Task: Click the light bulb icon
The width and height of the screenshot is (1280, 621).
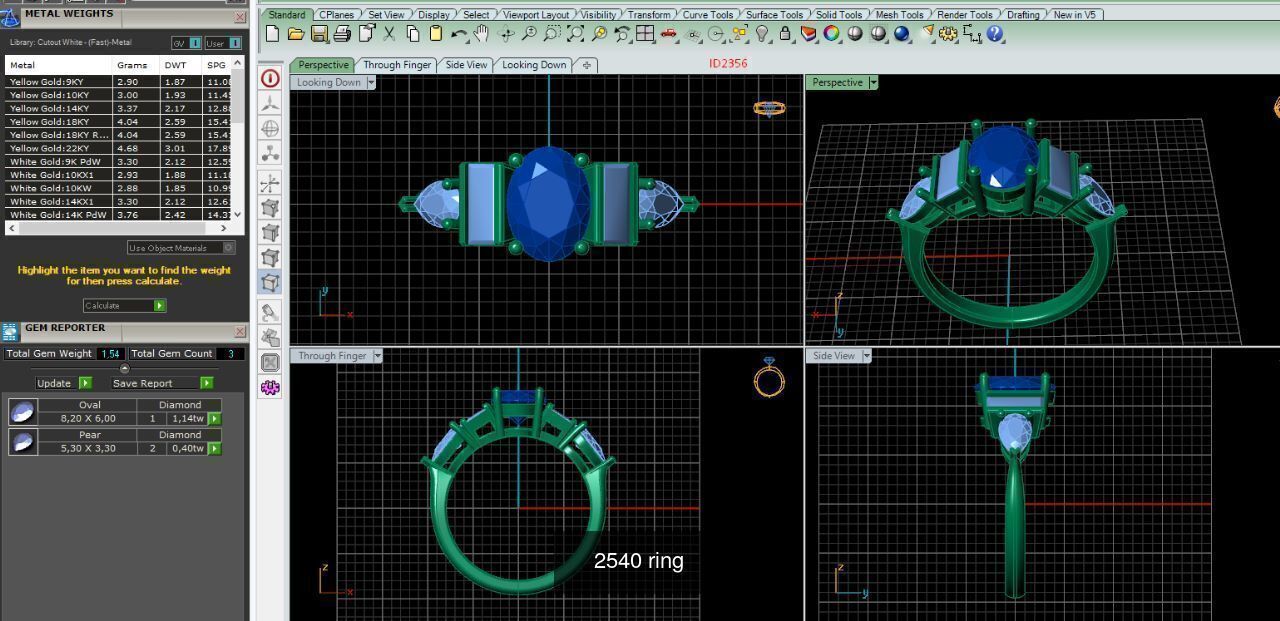Action: (762, 34)
